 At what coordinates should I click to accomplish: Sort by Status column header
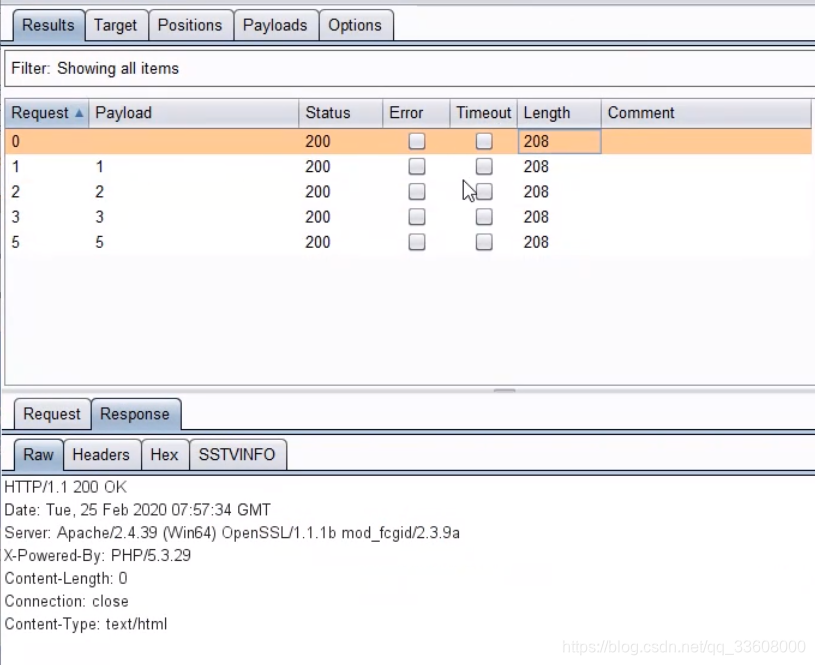tap(340, 113)
